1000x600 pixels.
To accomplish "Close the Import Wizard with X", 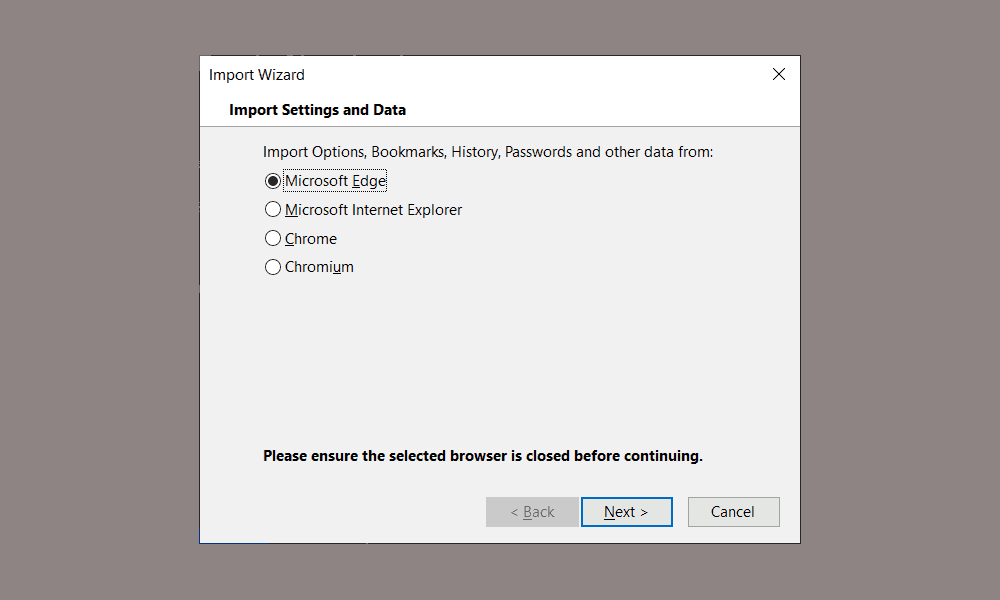I will click(779, 74).
